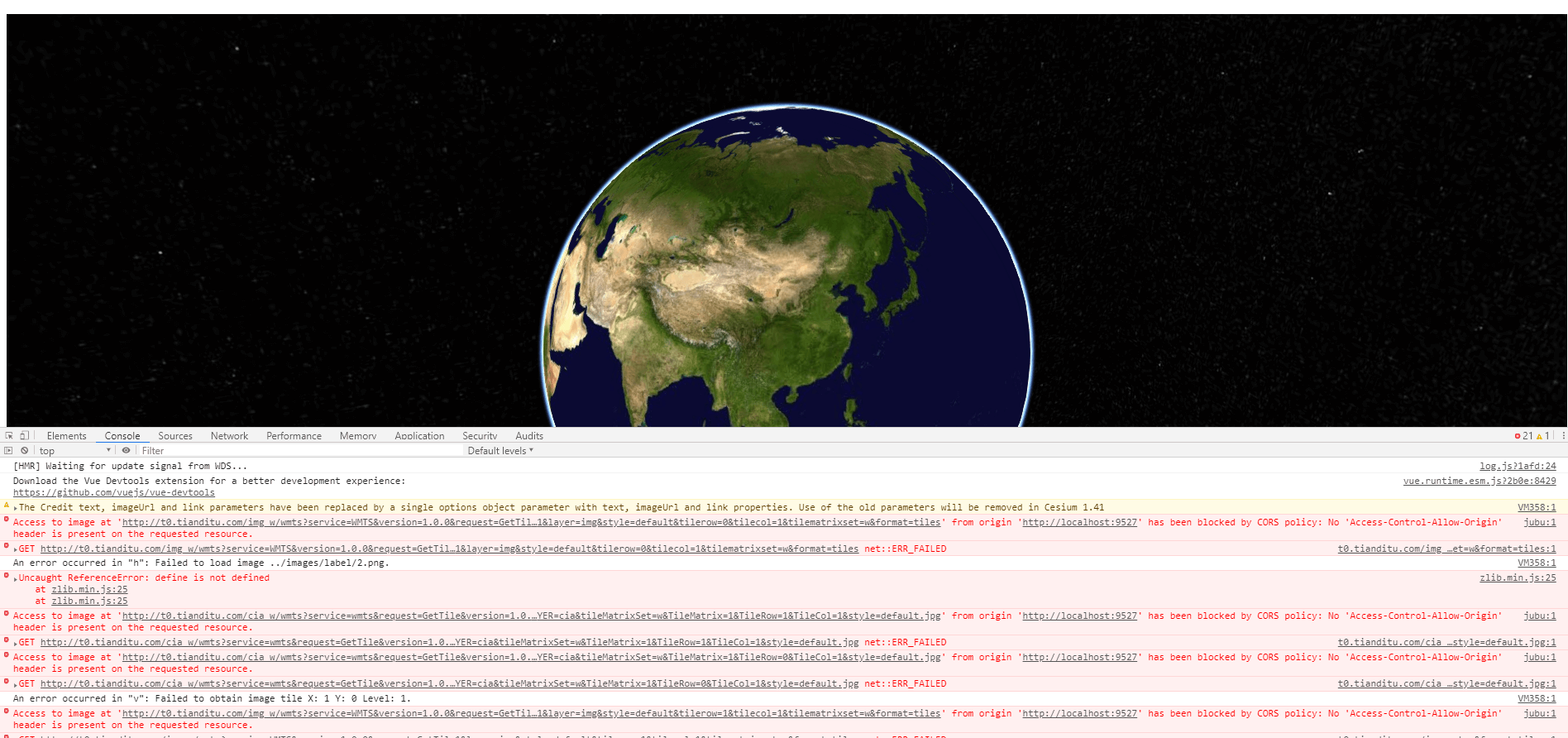Open the localhost:9527 origin link in first CORS error
This screenshot has height=738, width=1568.
point(1079,523)
